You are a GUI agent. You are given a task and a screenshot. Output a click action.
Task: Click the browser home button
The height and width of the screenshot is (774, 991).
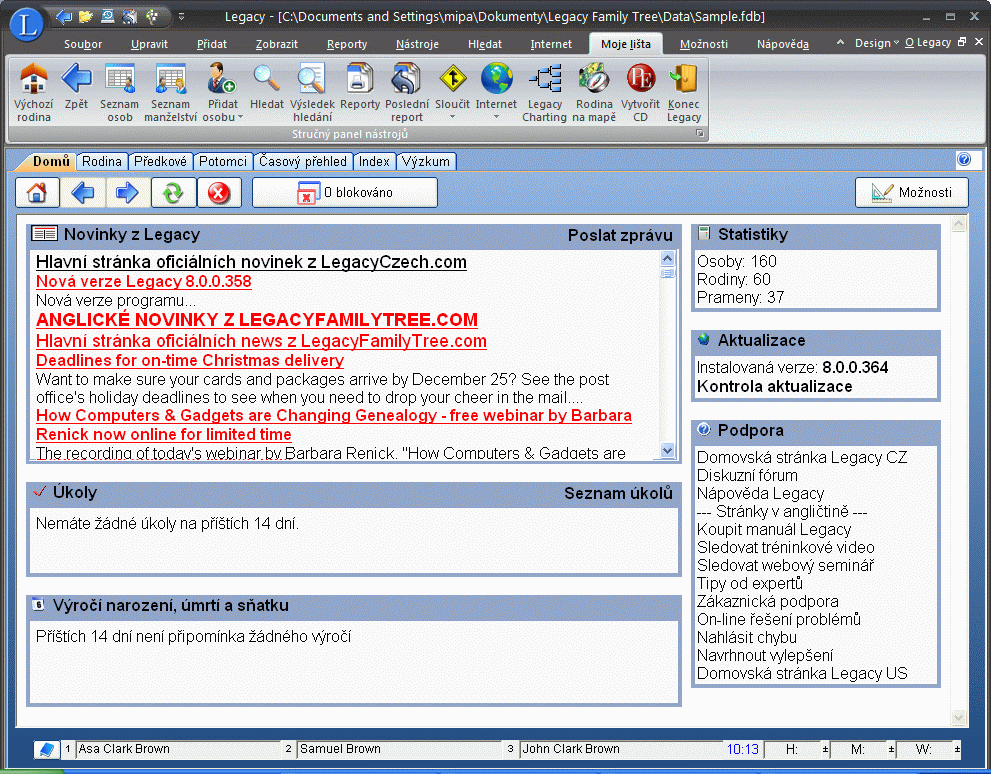click(x=37, y=193)
